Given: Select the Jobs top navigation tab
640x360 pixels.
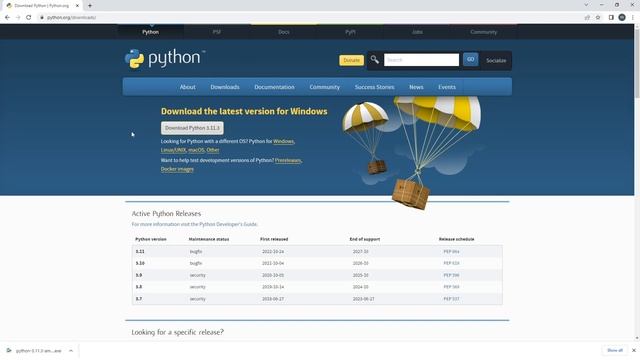Looking at the screenshot, I should pyautogui.click(x=417, y=32).
